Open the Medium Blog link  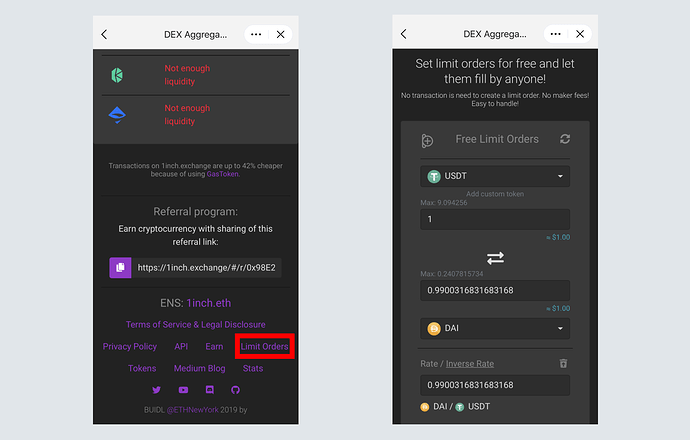click(x=199, y=368)
